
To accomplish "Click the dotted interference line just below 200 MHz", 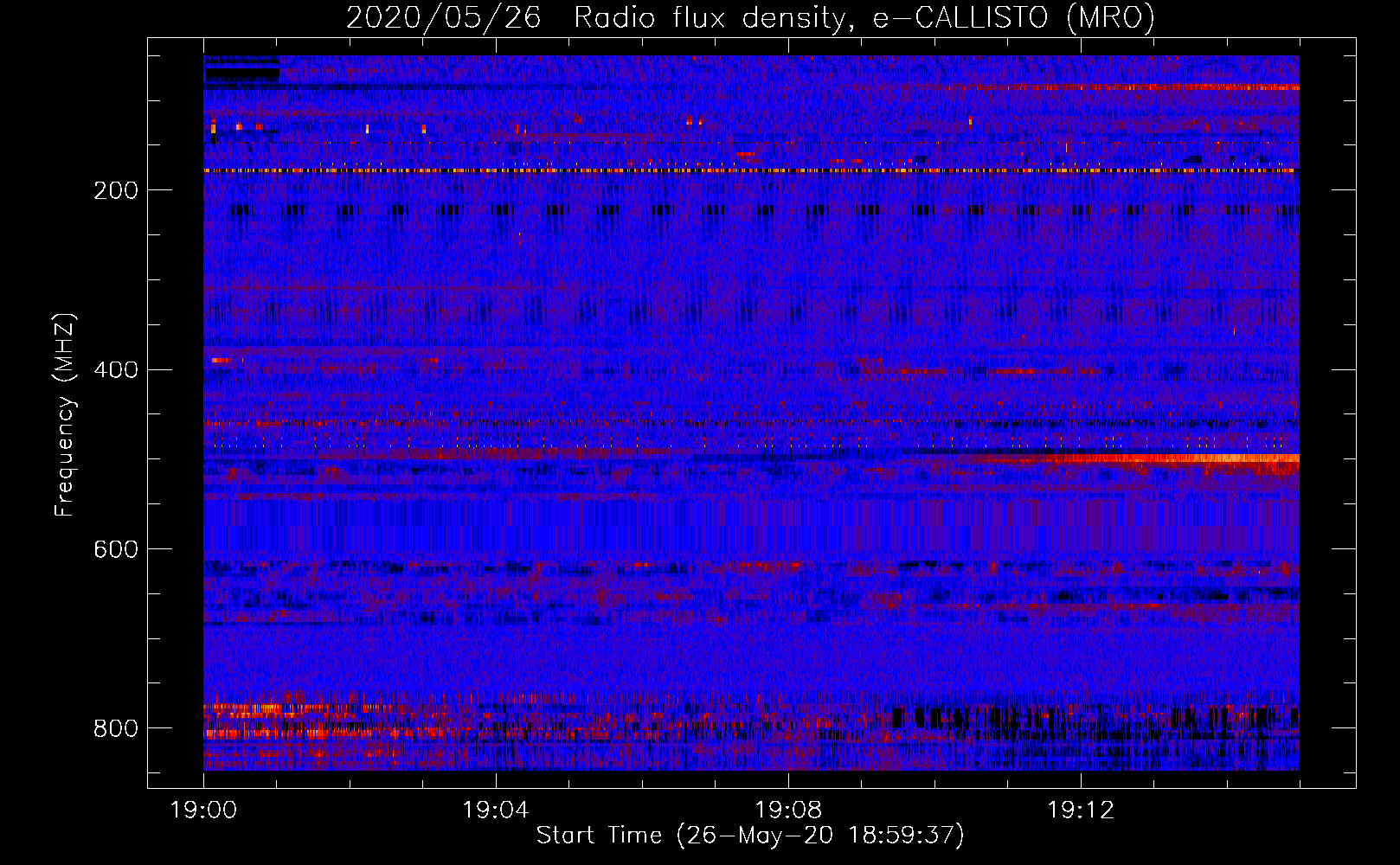I will [751, 170].
